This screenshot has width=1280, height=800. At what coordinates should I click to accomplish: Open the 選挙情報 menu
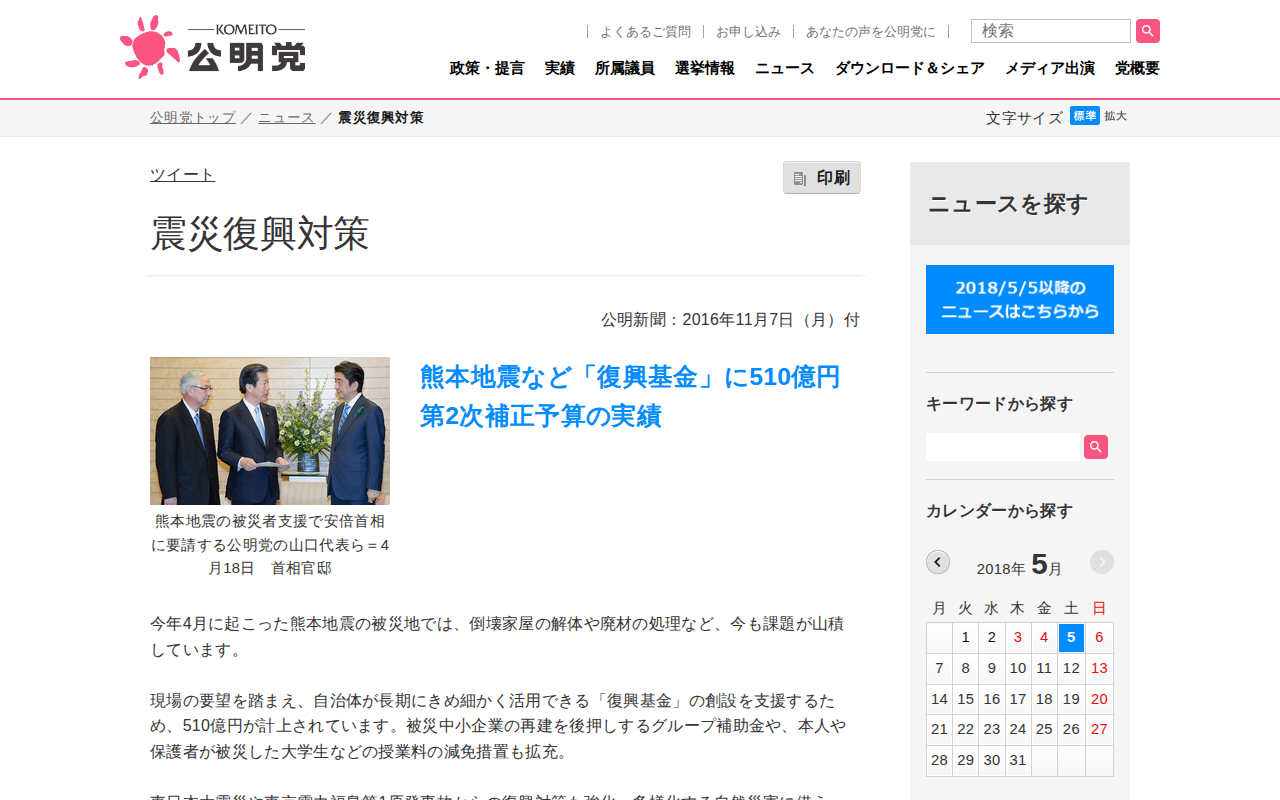pos(705,68)
